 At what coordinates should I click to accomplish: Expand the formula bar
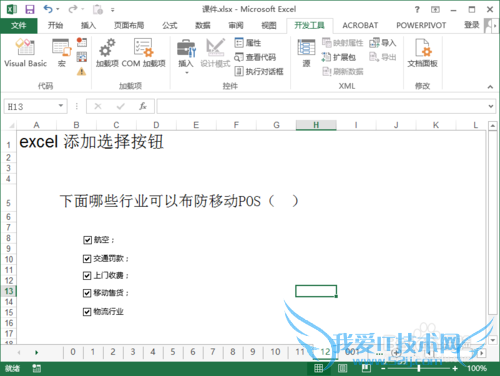click(491, 106)
